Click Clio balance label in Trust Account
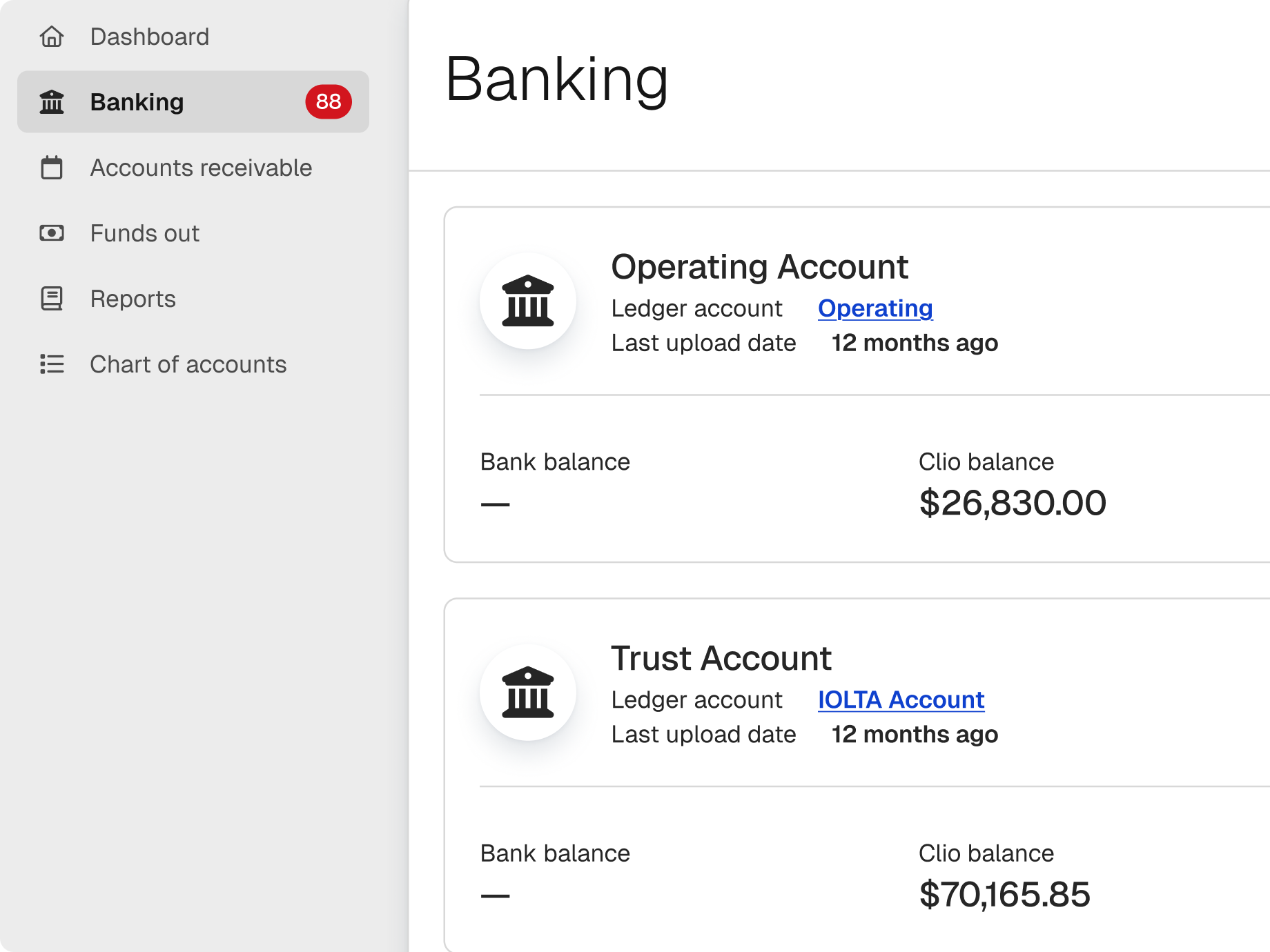This screenshot has width=1270, height=952. click(986, 854)
